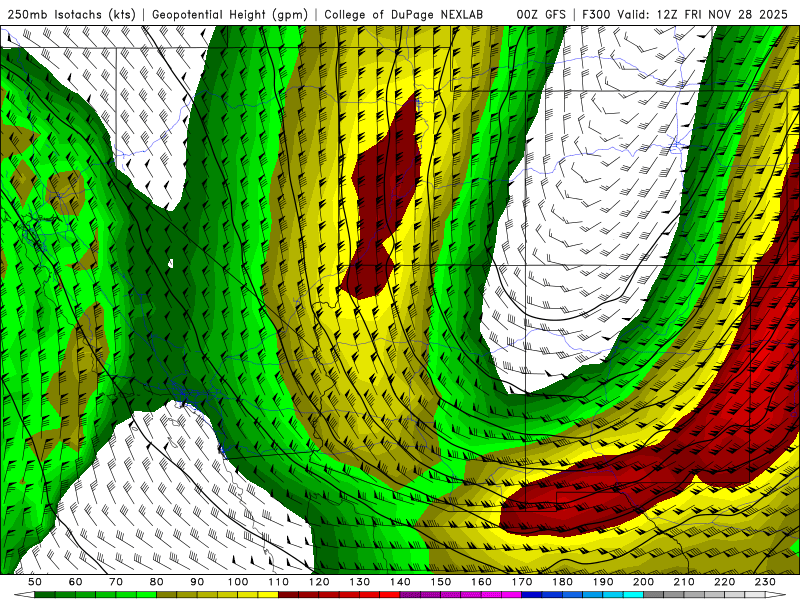The height and width of the screenshot is (600, 800).
Task: Click the 'Geopotential Height (gpm)' header text
Action: 230,14
